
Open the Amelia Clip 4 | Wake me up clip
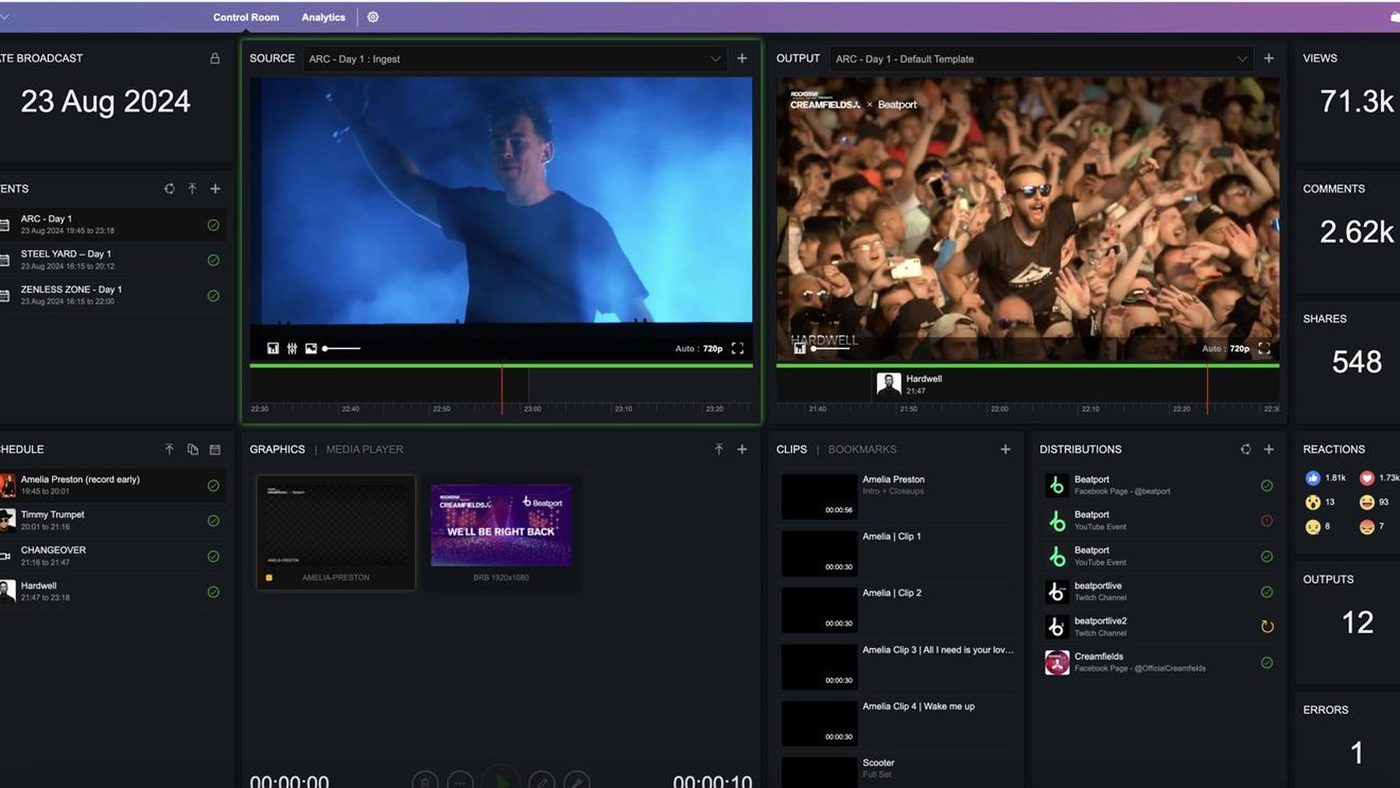coord(897,723)
